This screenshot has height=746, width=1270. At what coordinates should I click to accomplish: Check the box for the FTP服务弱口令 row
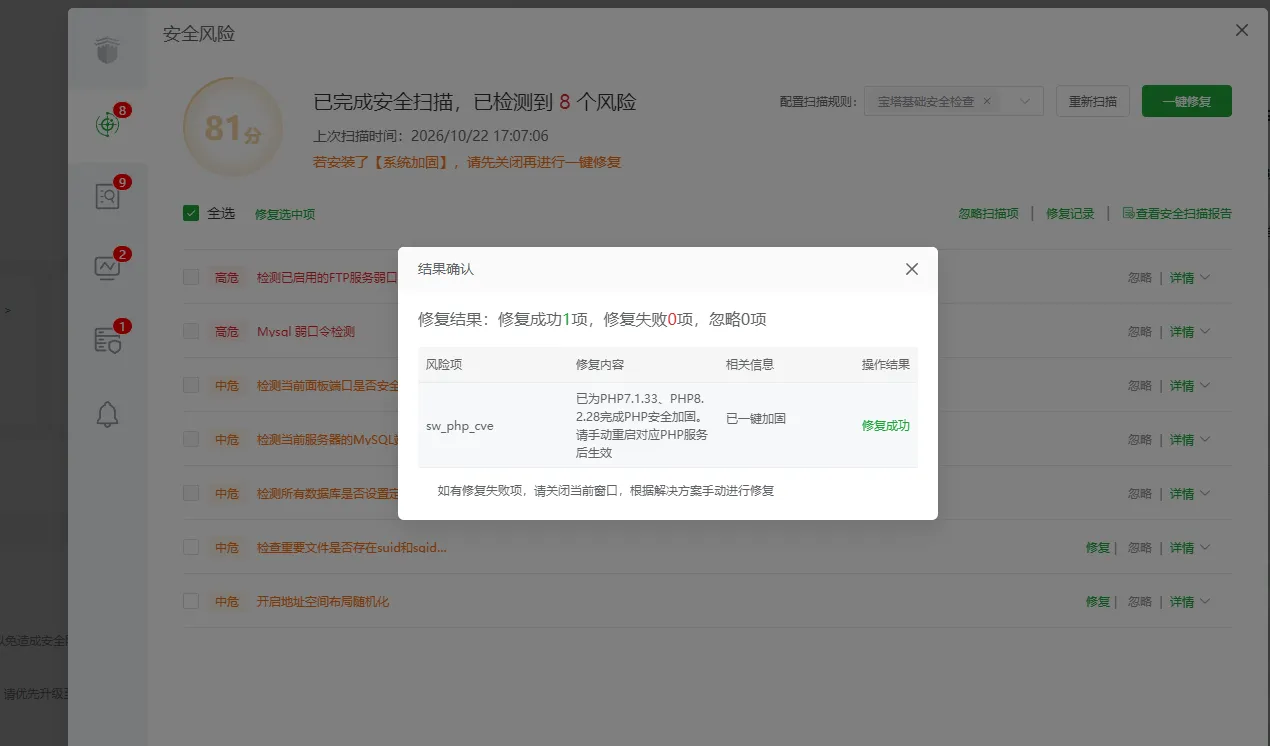(191, 277)
